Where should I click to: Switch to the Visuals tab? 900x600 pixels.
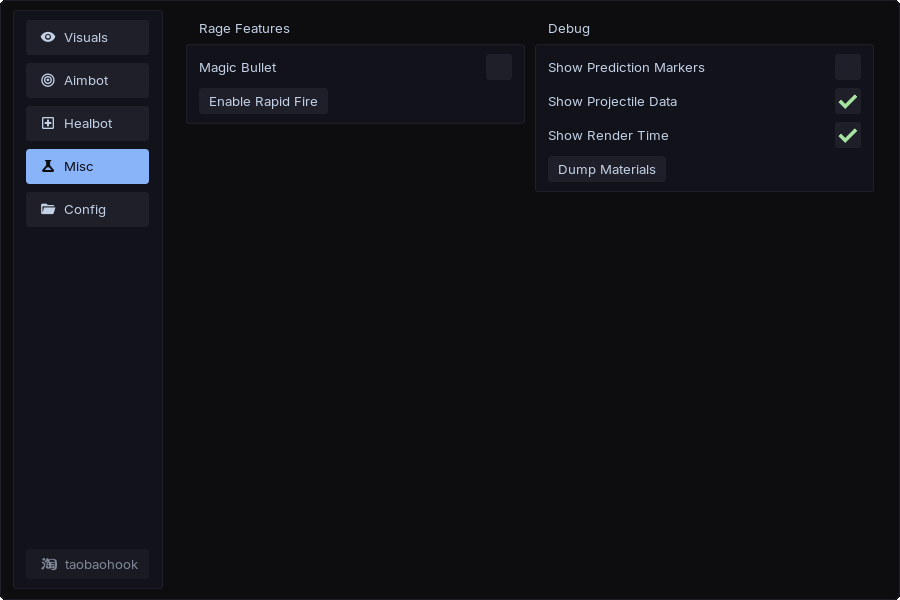click(87, 37)
